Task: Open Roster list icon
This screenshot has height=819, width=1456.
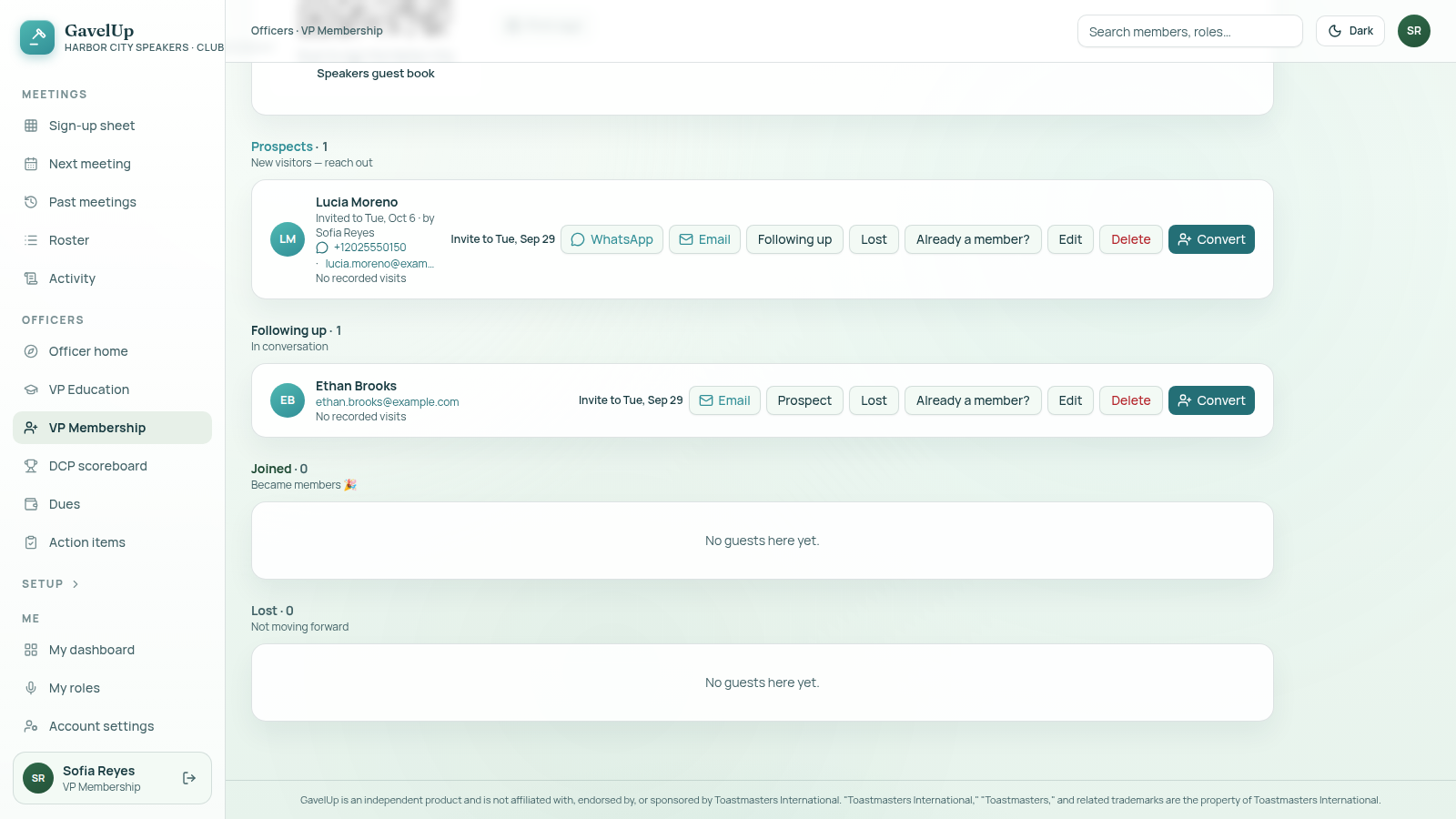Action: 31,240
